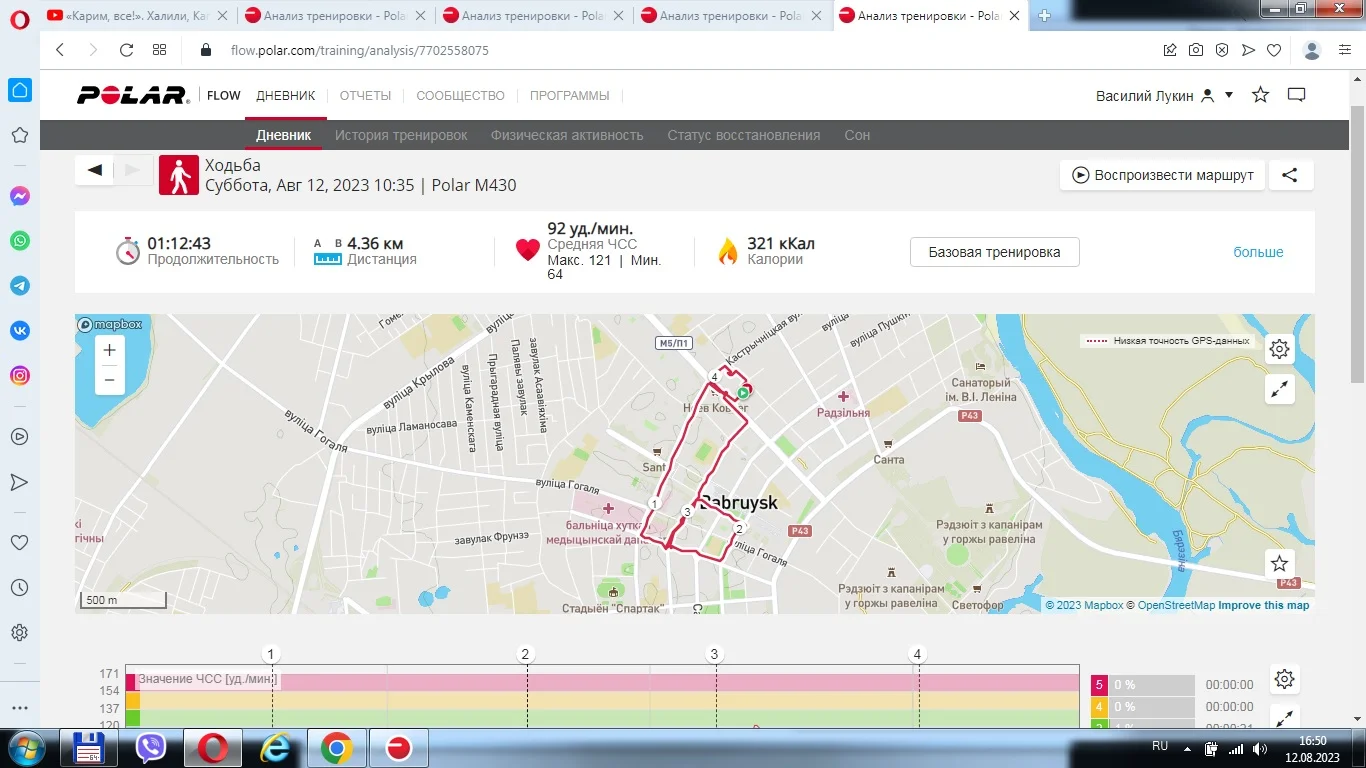
Task: Add page to bookmarks heart icon
Action: tap(1274, 50)
